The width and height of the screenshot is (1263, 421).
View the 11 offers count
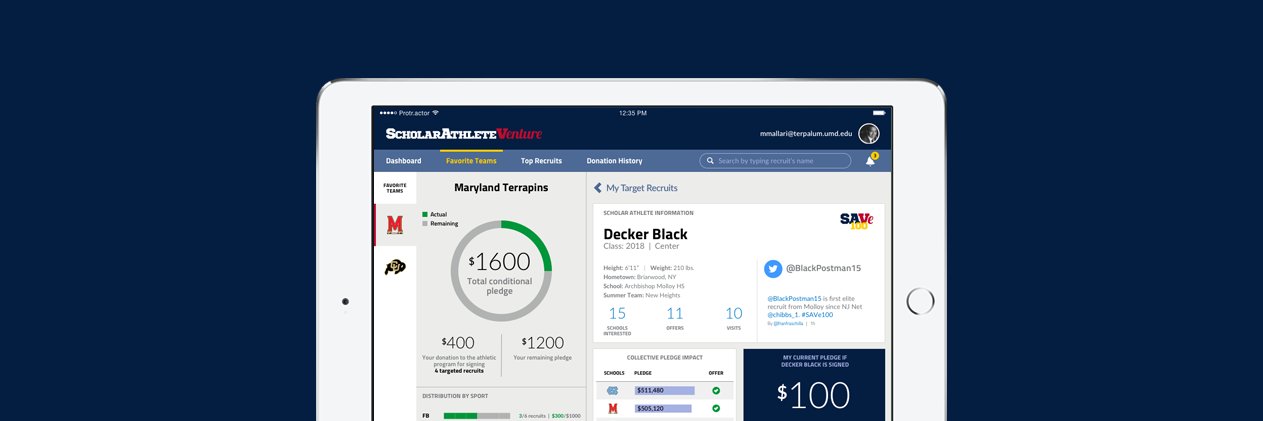point(675,314)
